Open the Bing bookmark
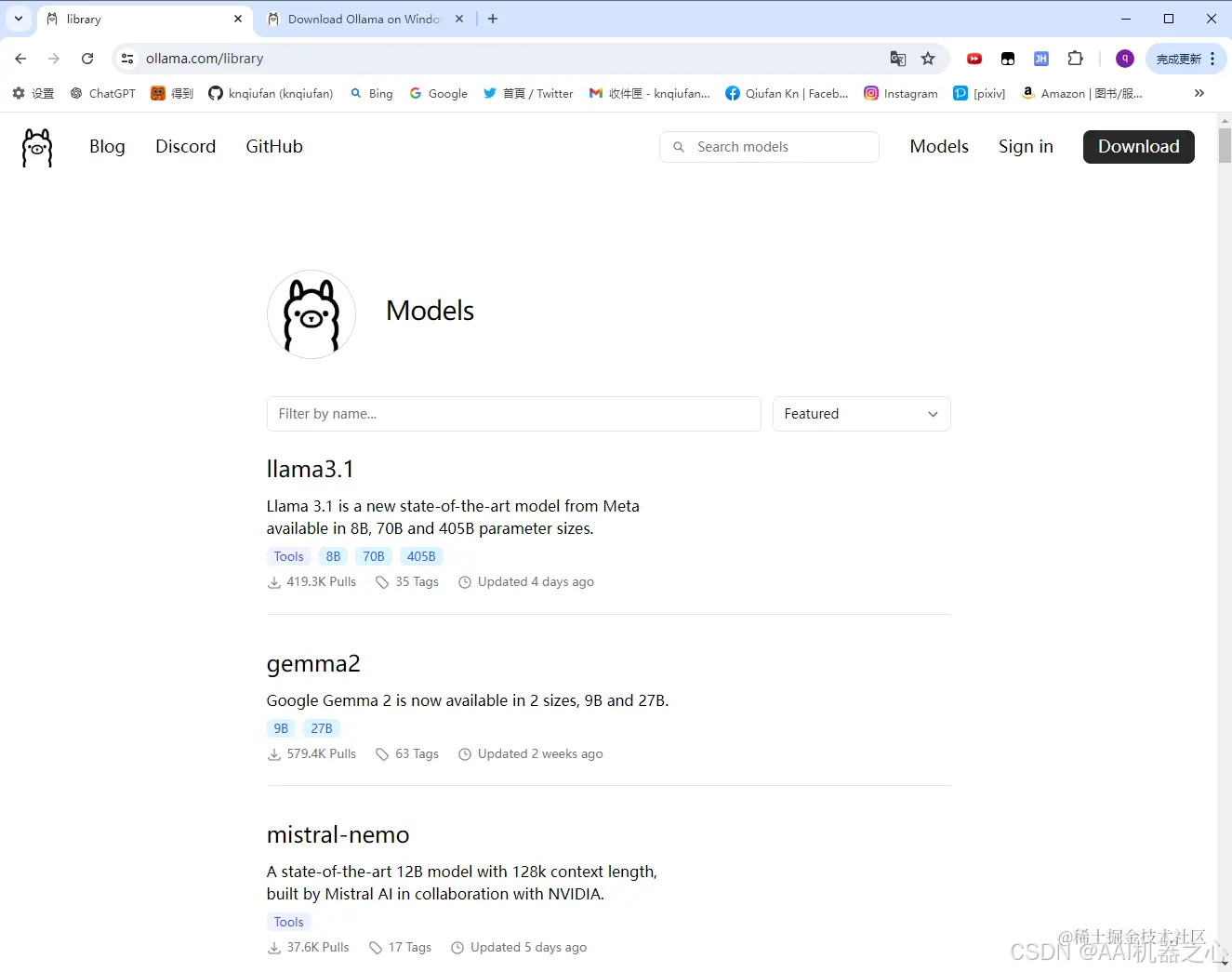The image size is (1232, 972). (372, 93)
